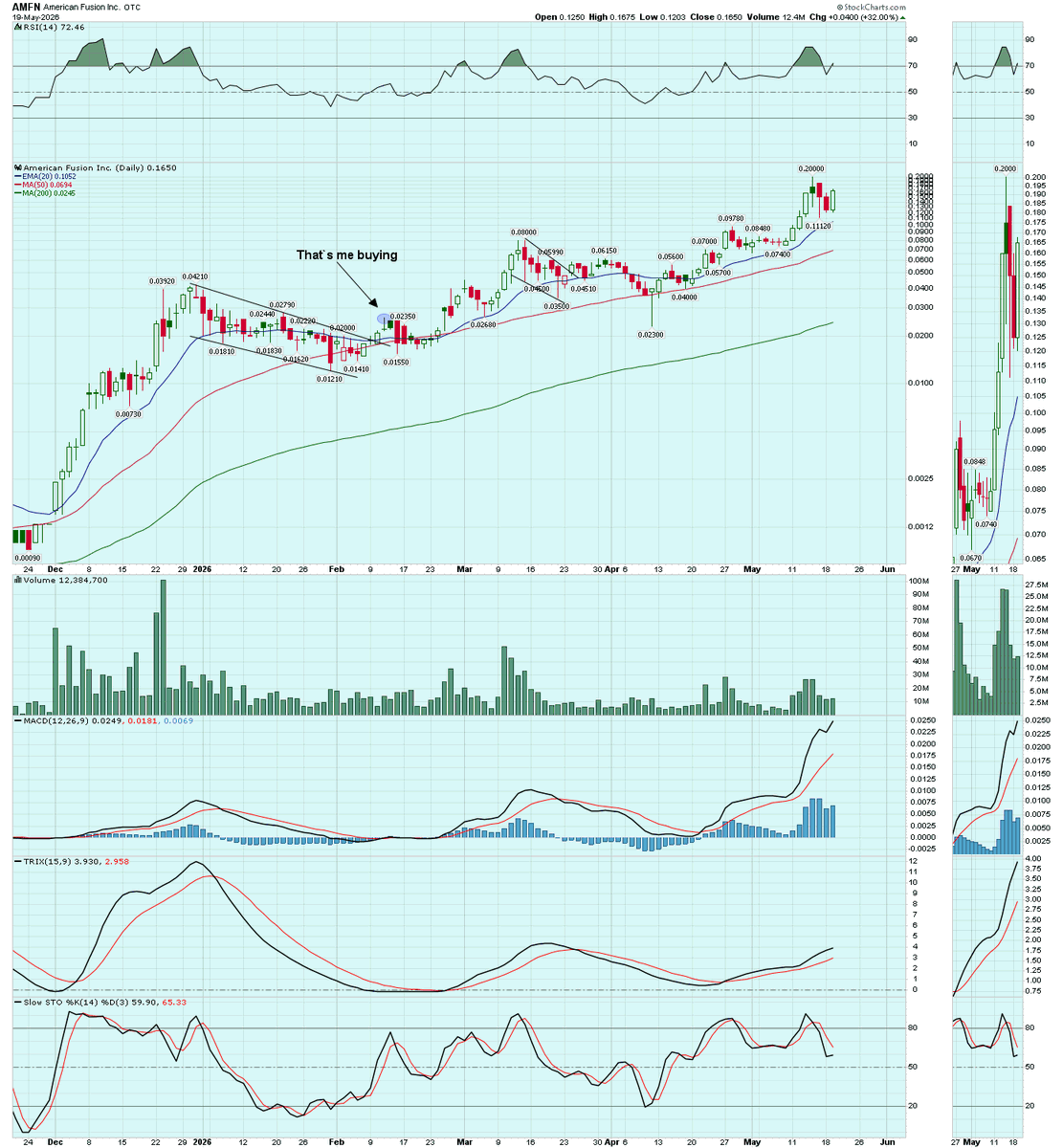
Task: Click the MACD(12,26,9) indicator label
Action: [x=57, y=719]
